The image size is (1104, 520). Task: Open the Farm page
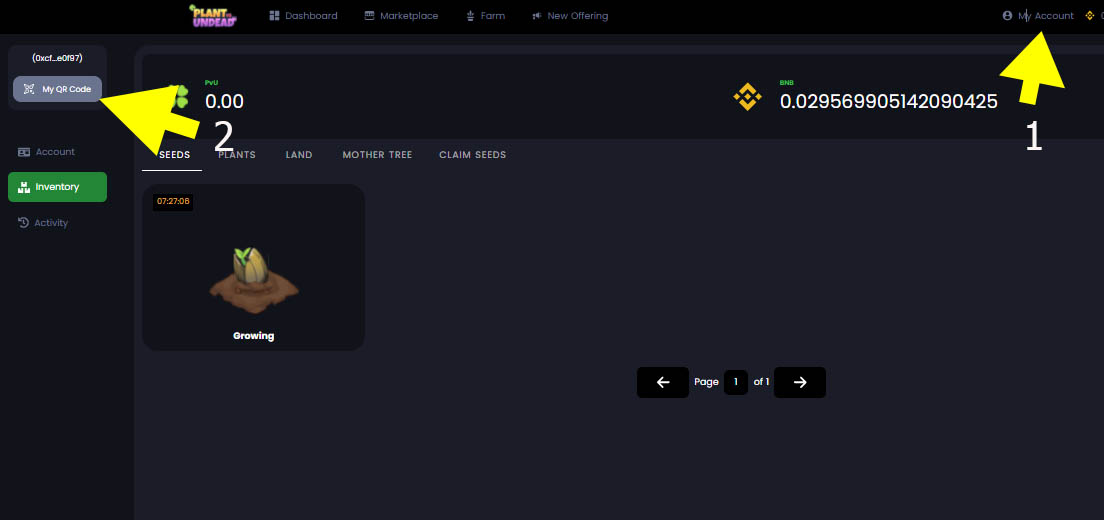point(486,15)
